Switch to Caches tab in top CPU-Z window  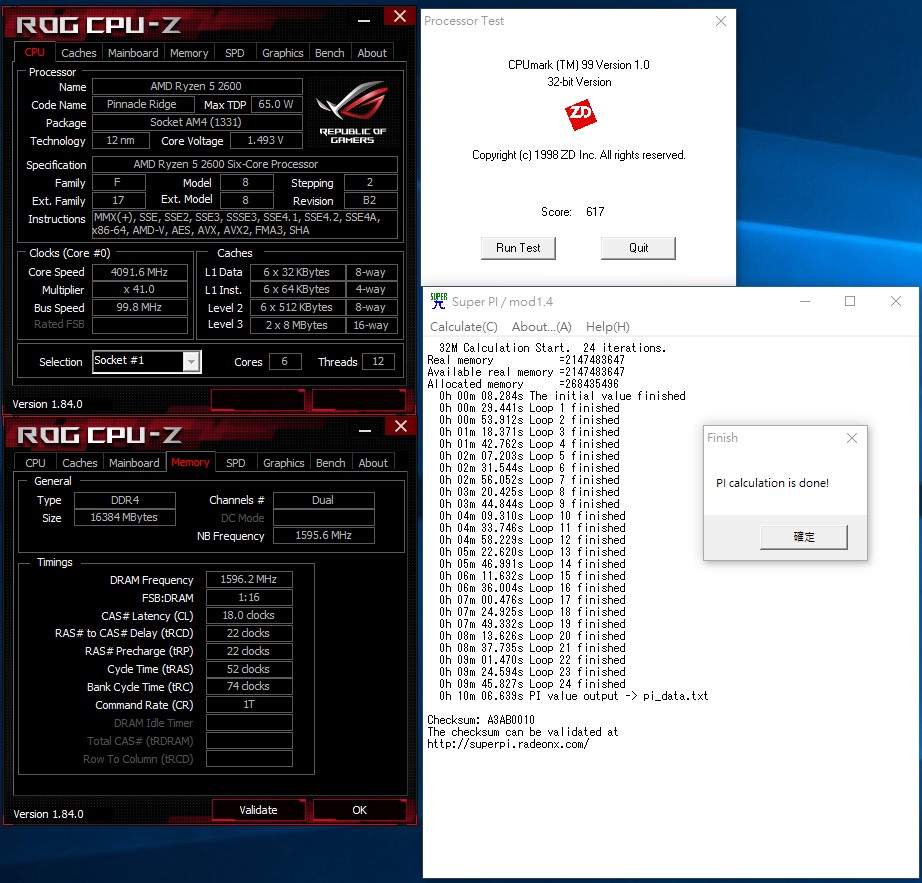[79, 53]
